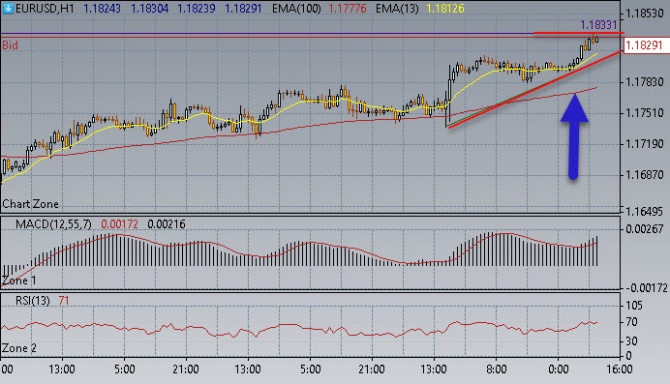Viewport: 670px width, 384px height.
Task: Click the EMA(13) value 1.18126
Action: point(445,9)
